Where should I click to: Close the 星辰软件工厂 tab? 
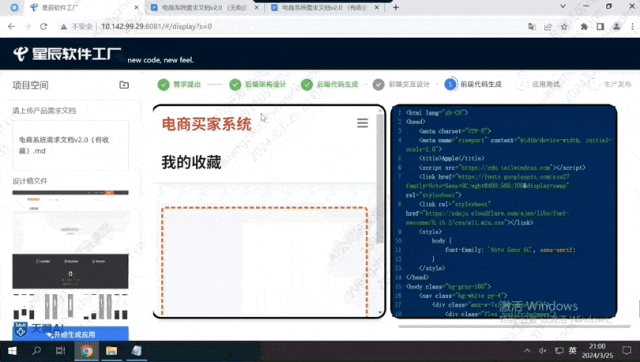pos(136,8)
